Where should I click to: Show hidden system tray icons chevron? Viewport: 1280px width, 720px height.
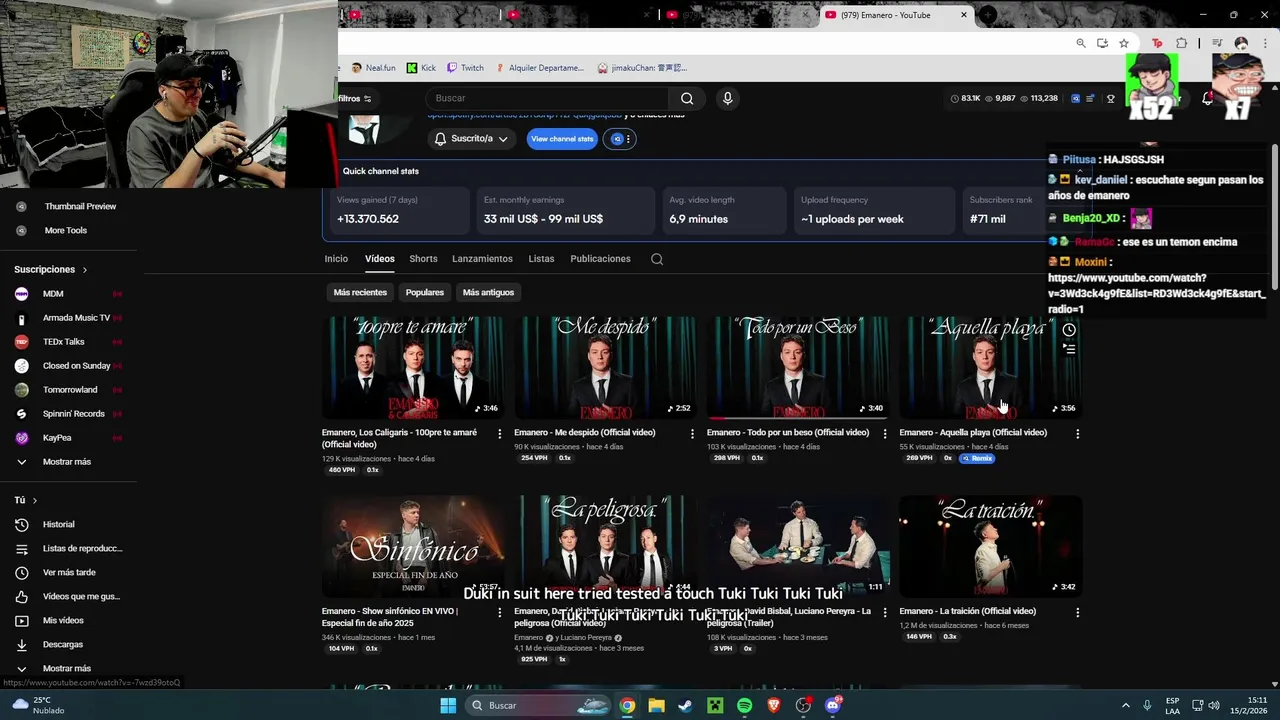[1126, 705]
